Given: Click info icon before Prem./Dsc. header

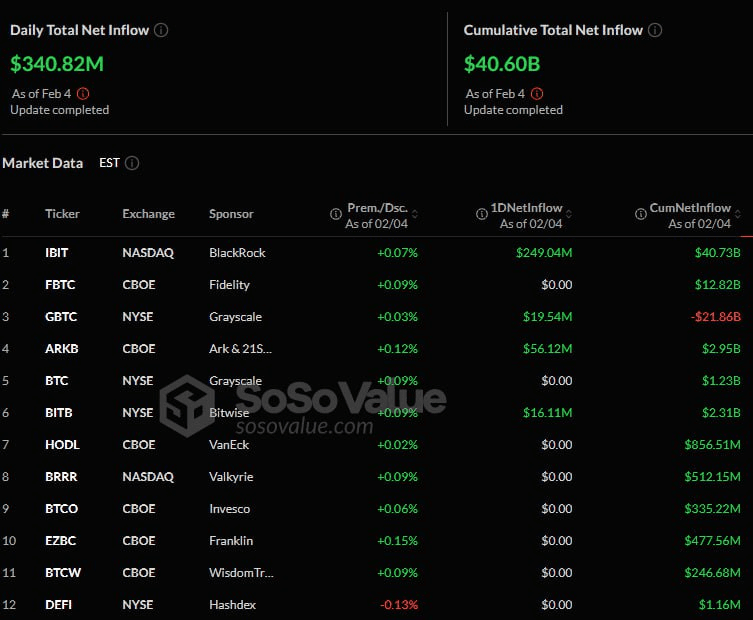Looking at the screenshot, I should (x=336, y=214).
